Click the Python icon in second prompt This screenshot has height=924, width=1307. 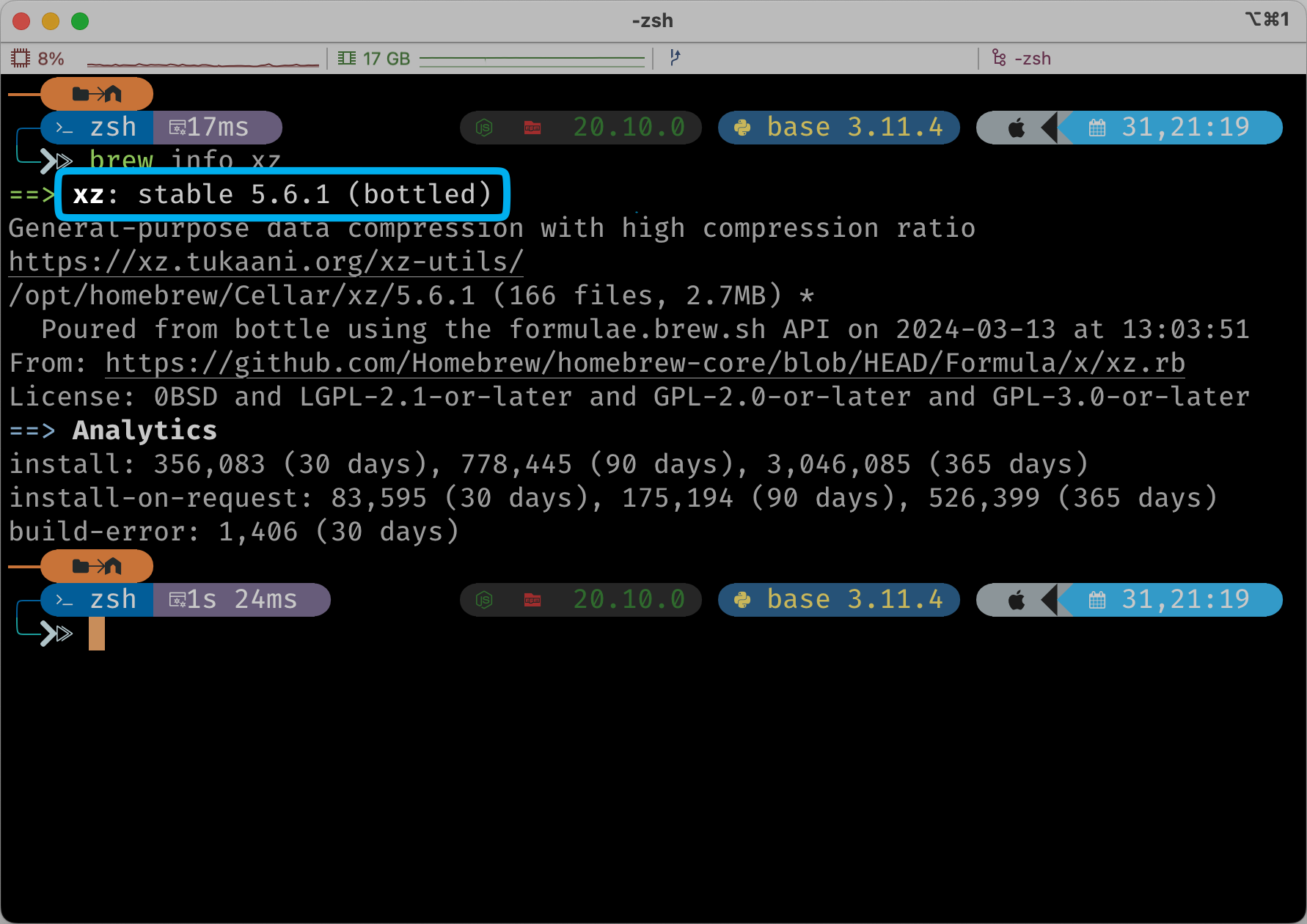(x=742, y=600)
